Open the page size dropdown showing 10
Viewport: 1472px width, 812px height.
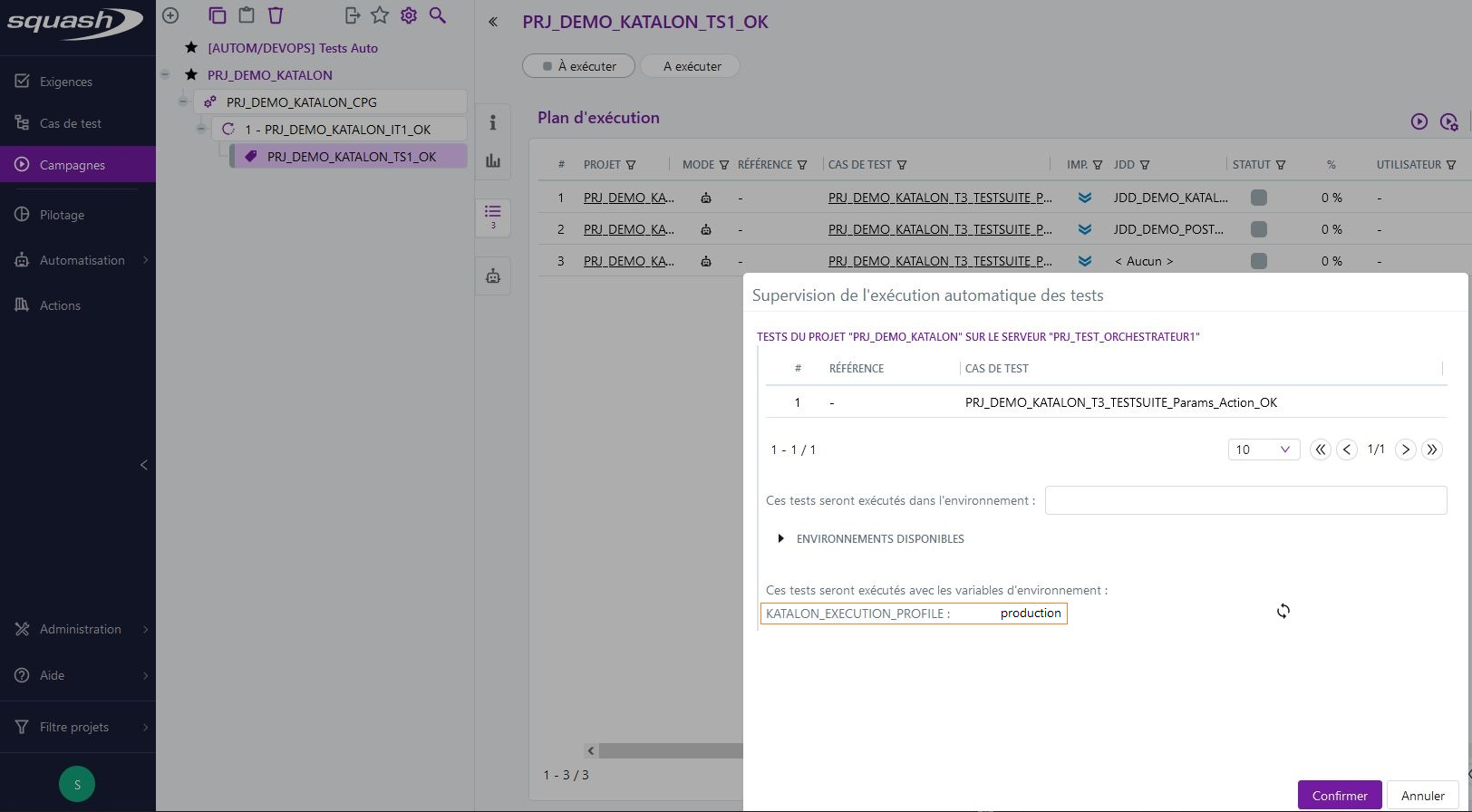1263,449
